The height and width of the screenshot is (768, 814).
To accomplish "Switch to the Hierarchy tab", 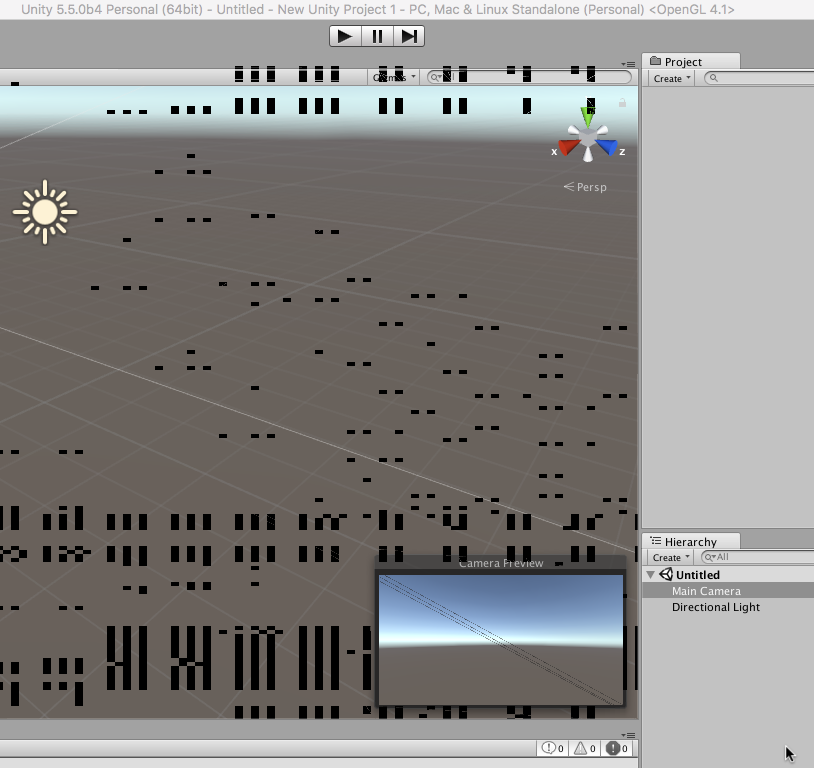I will 691,541.
